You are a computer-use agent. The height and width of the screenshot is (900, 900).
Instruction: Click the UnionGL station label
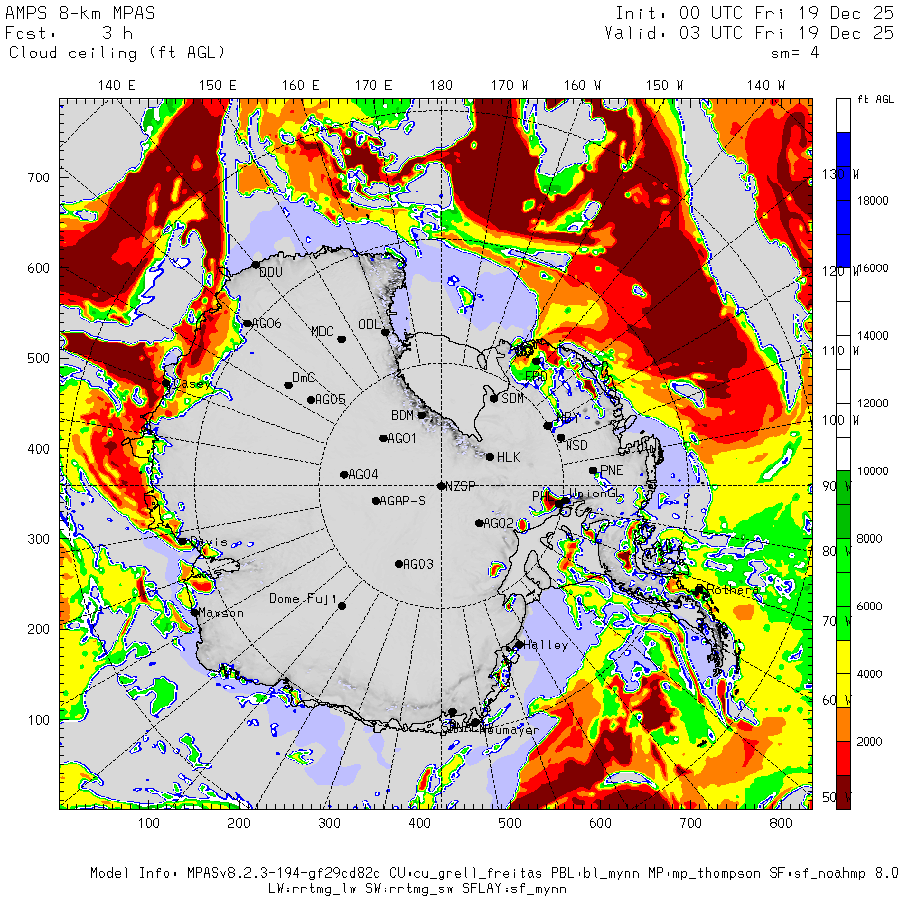pyautogui.click(x=595, y=494)
